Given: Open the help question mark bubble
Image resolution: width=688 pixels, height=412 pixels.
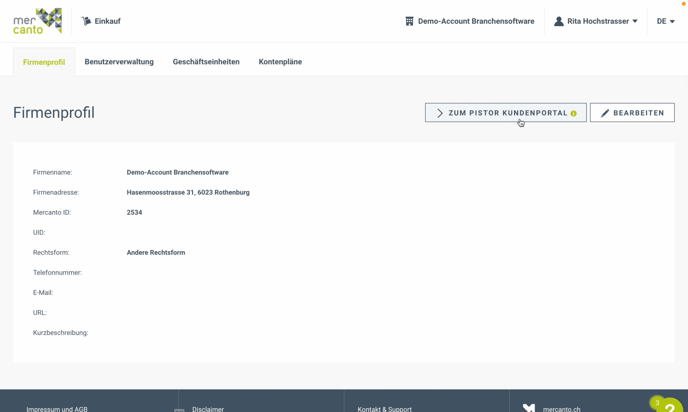Looking at the screenshot, I should 669,406.
